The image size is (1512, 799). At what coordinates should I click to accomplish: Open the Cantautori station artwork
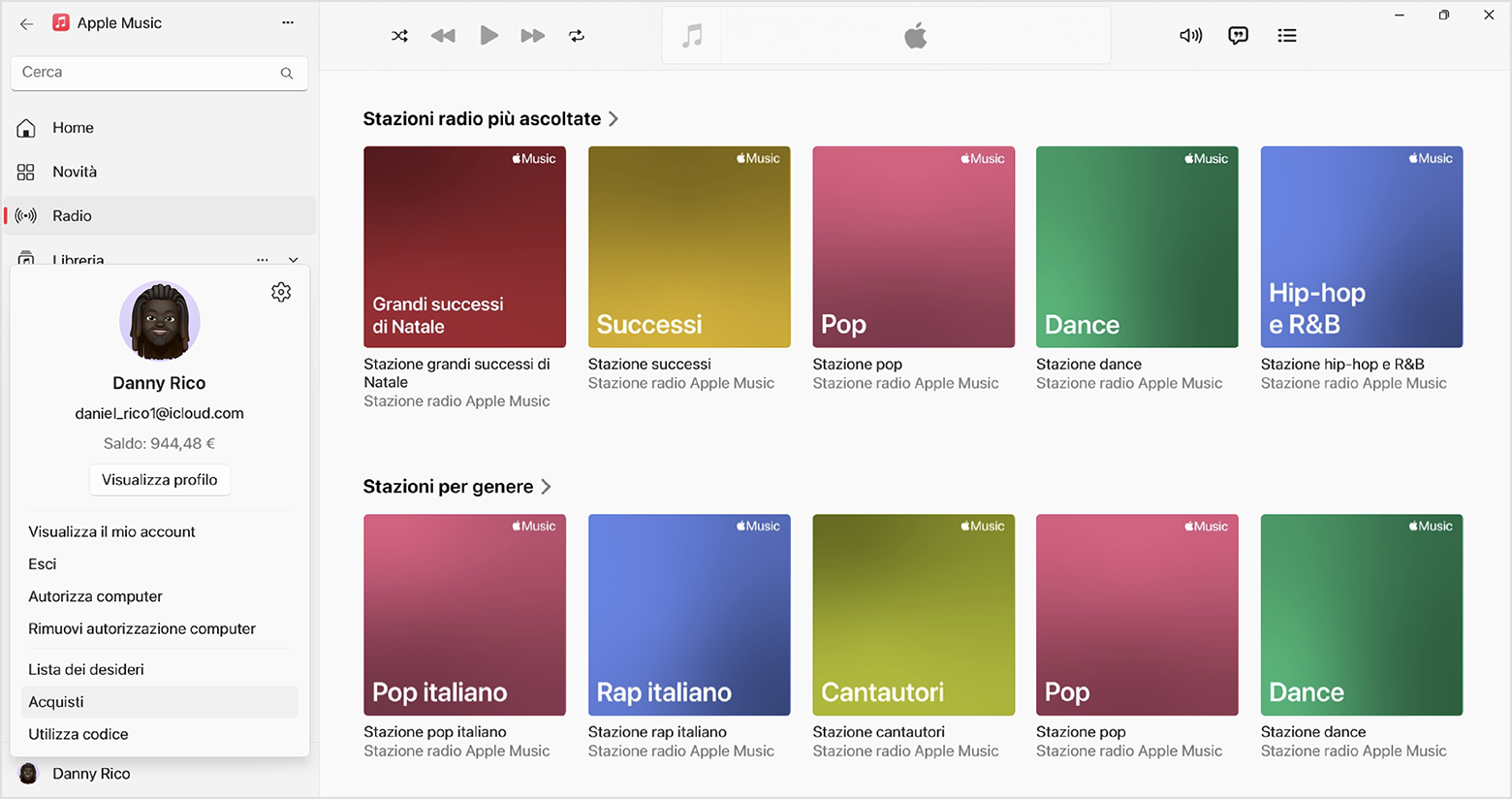[x=913, y=615]
